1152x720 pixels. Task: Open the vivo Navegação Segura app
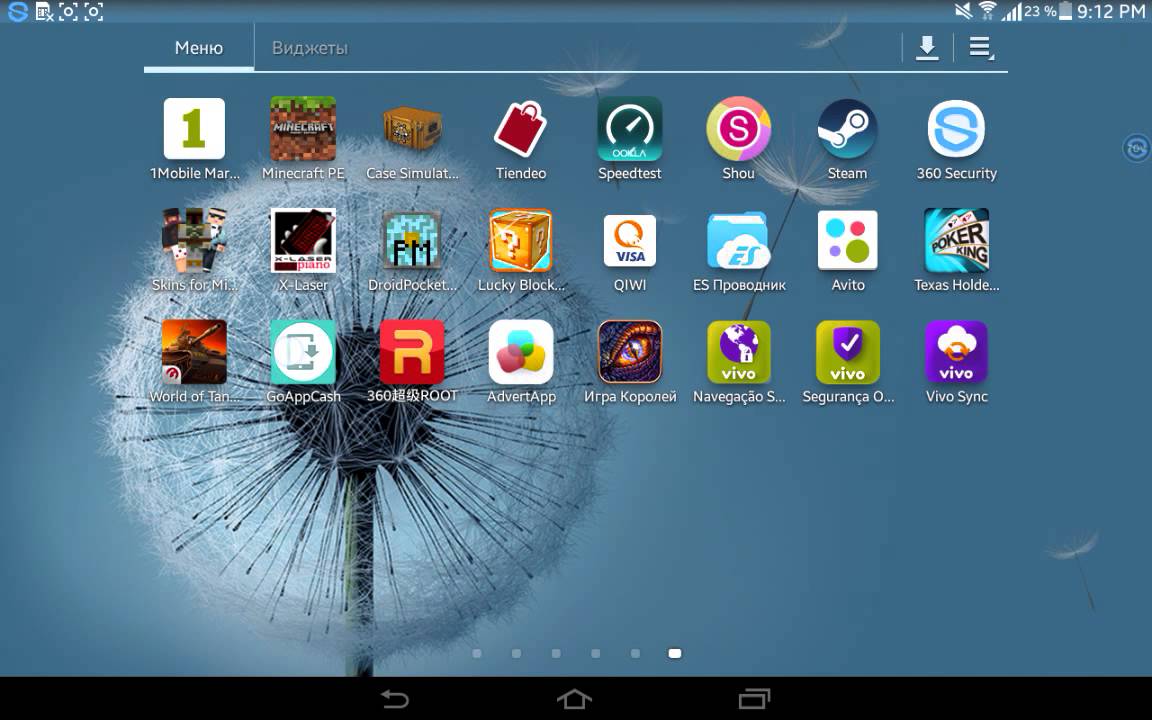[x=738, y=352]
